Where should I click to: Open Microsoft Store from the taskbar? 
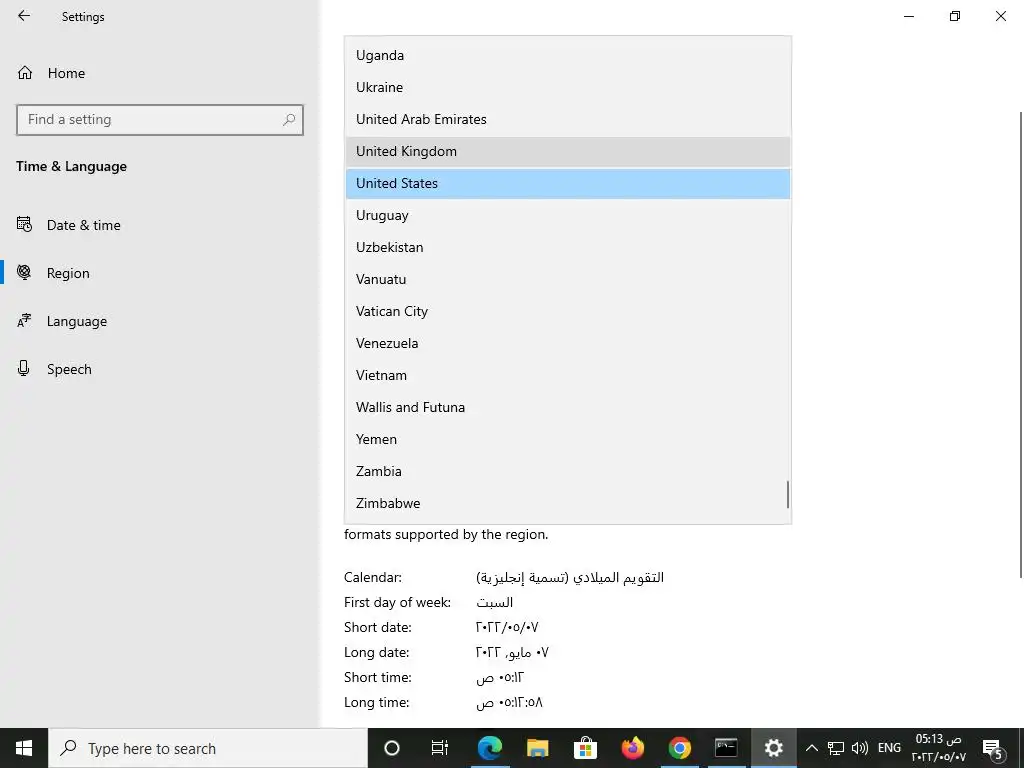point(585,748)
